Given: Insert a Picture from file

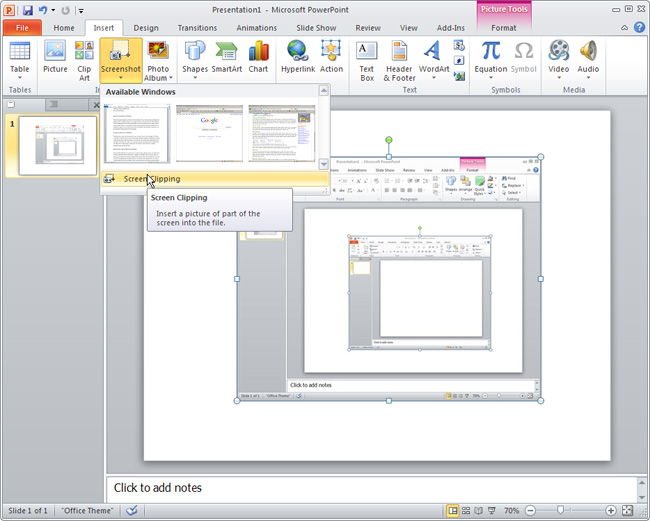Looking at the screenshot, I should (x=55, y=57).
